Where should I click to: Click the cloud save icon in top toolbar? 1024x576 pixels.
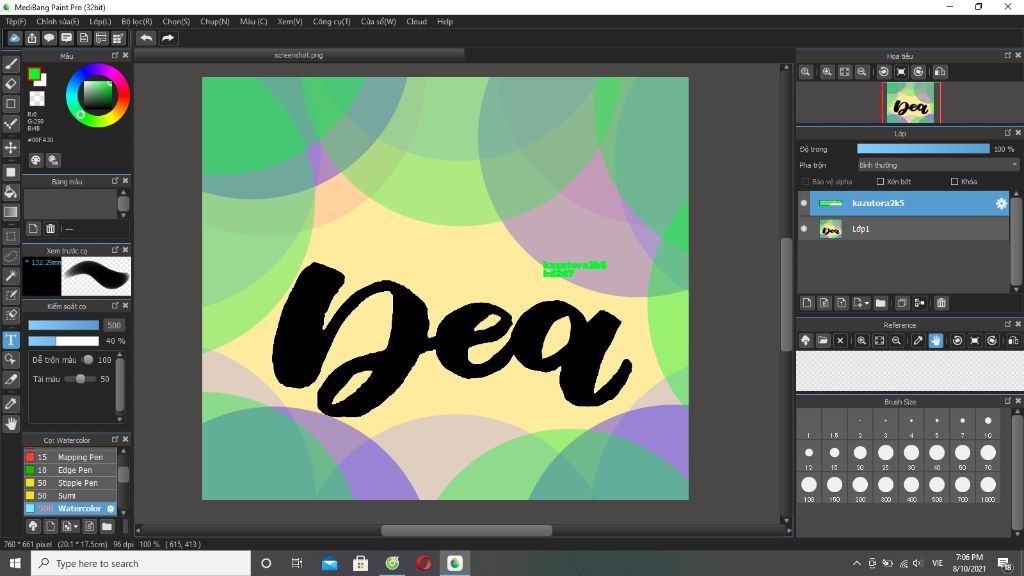tap(14, 38)
